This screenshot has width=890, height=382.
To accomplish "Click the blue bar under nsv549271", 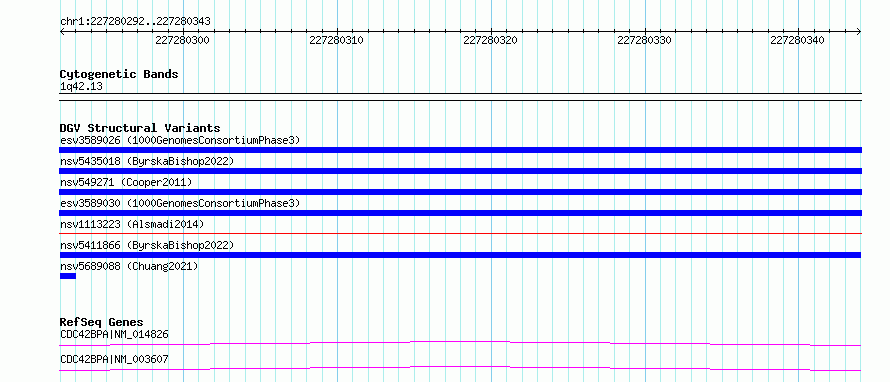I will click(460, 192).
